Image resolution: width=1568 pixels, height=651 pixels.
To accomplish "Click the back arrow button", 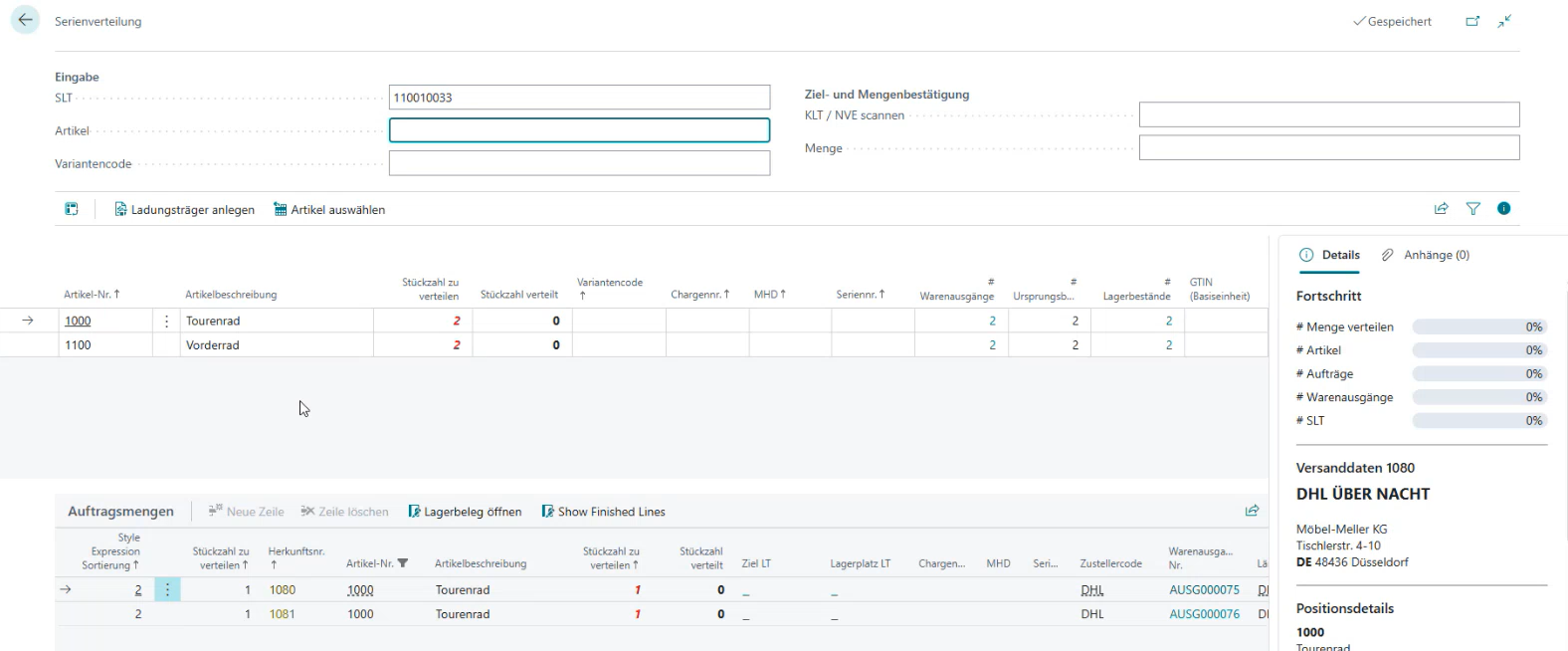I will point(25,20).
